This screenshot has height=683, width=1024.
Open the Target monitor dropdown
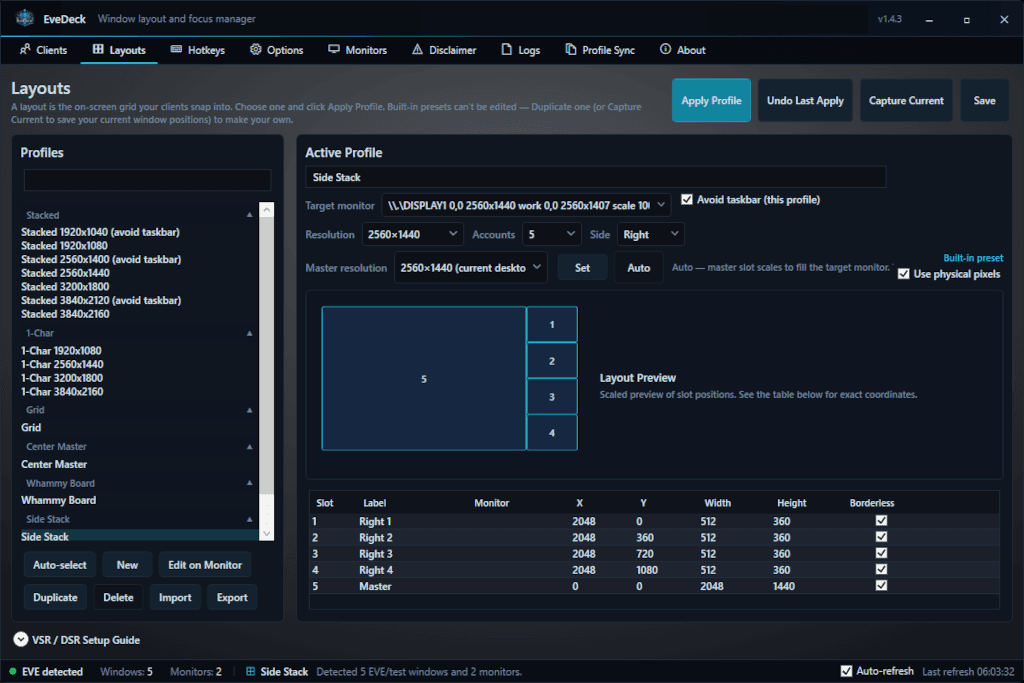[x=526, y=205]
